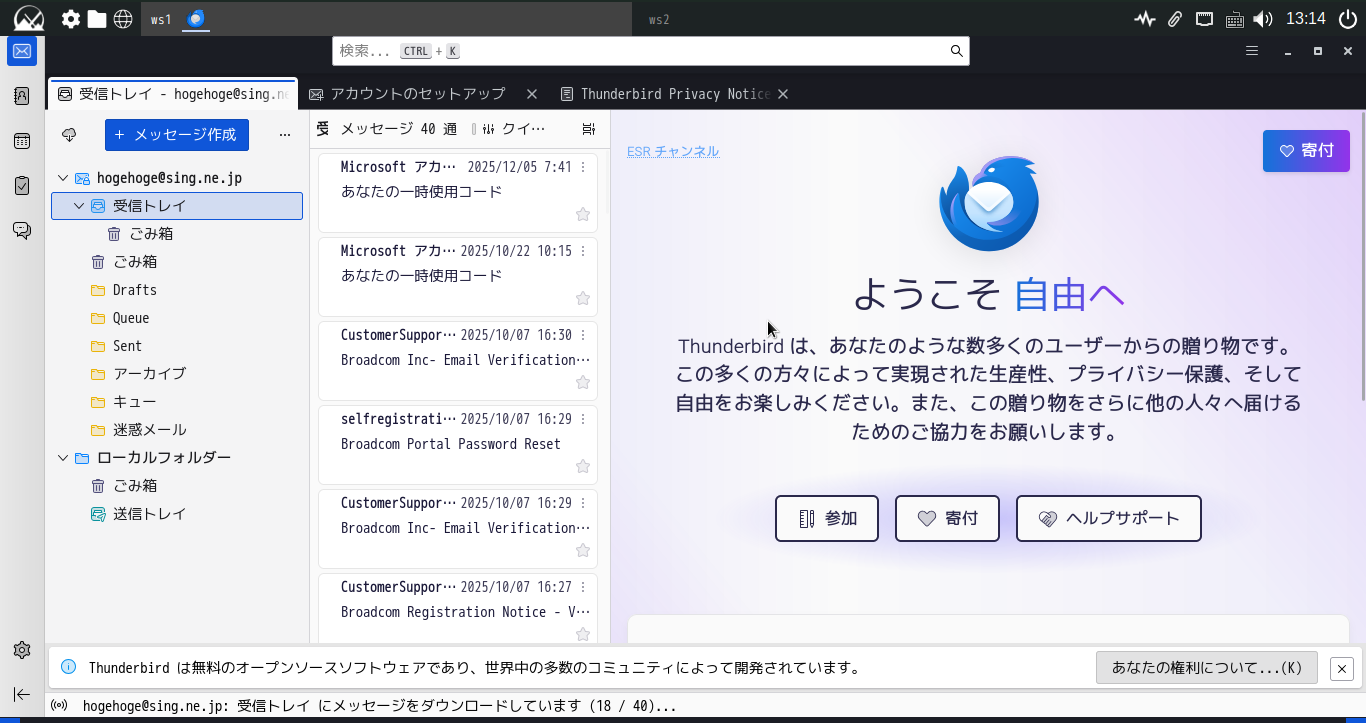
Task: Collapse the hogehoge@sing.ne.jp account tree
Action: point(63,178)
